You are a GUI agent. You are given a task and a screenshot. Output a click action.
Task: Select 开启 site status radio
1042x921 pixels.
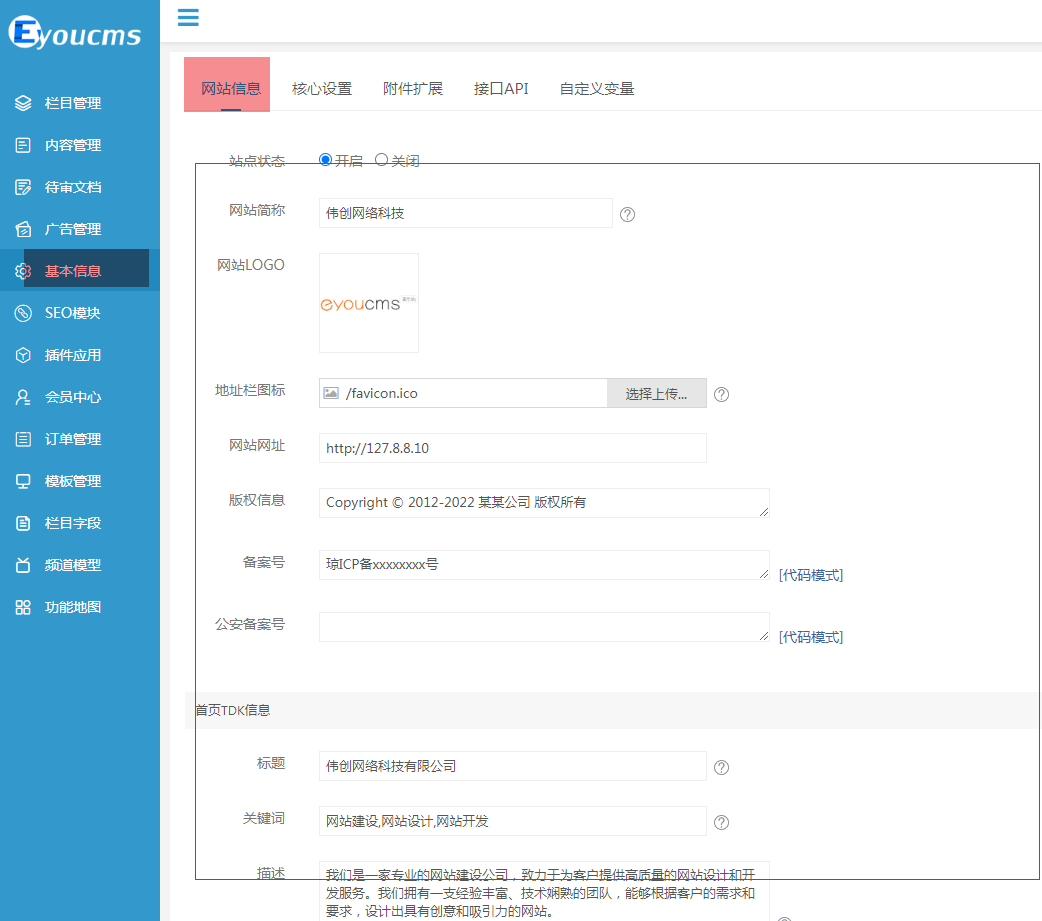pyautogui.click(x=326, y=159)
